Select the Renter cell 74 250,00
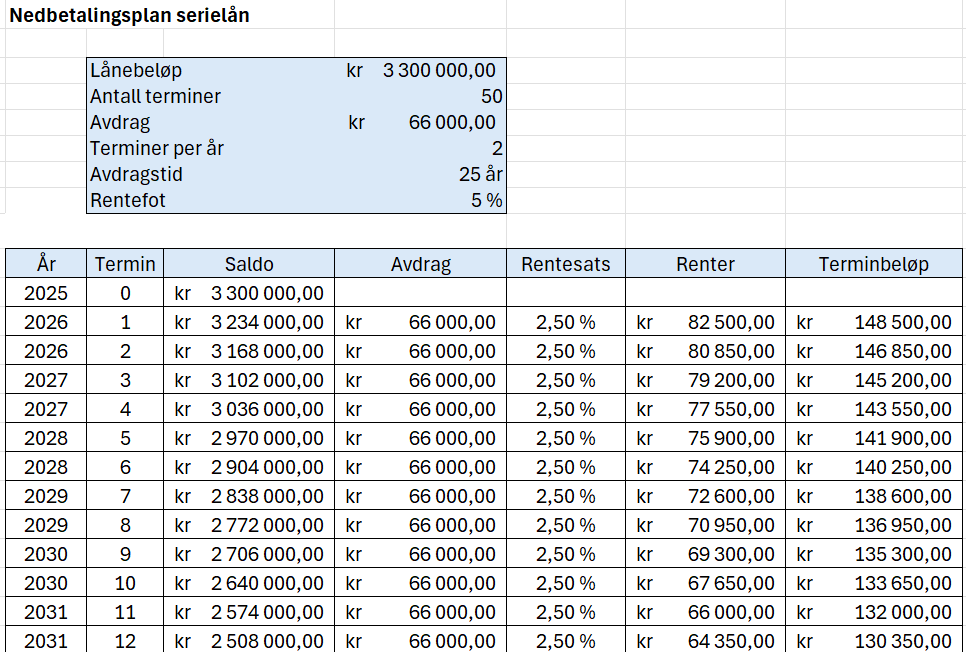The width and height of the screenshot is (966, 652). point(705,467)
